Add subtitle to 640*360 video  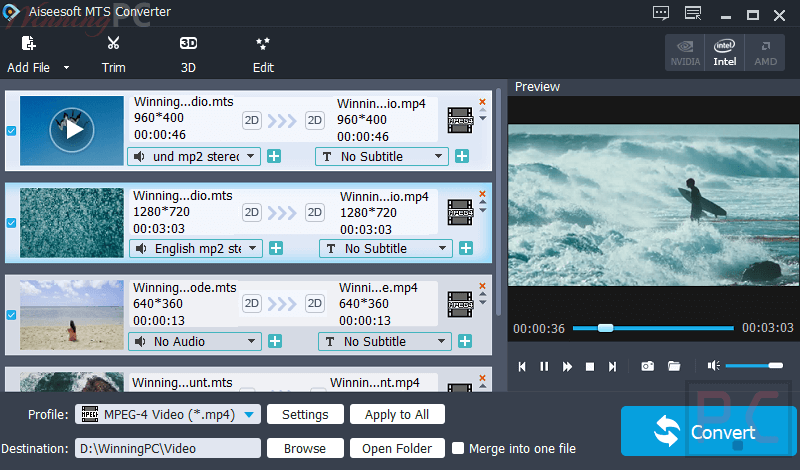(x=465, y=341)
